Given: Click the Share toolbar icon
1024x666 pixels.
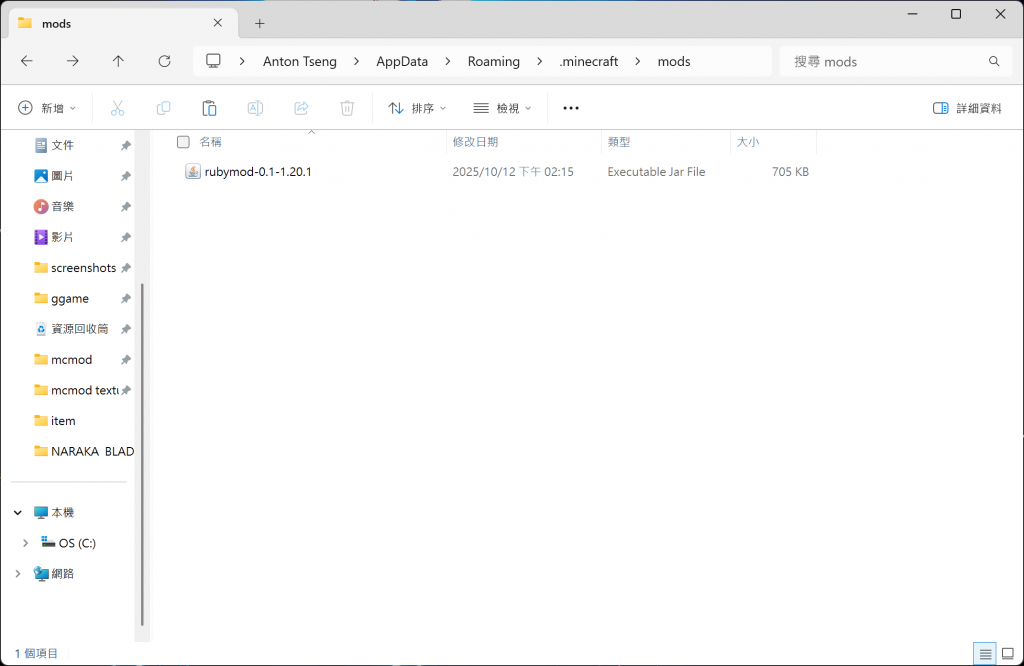Looking at the screenshot, I should coord(301,108).
